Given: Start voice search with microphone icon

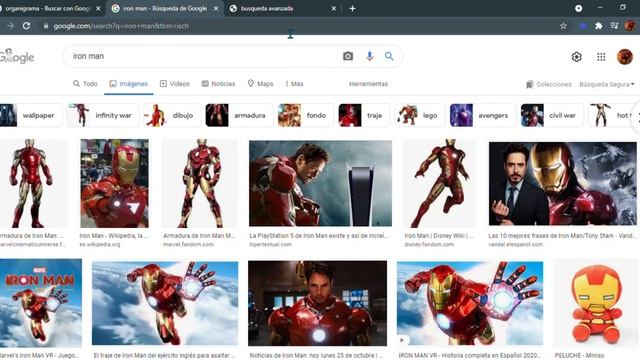Looking at the screenshot, I should click(370, 56).
